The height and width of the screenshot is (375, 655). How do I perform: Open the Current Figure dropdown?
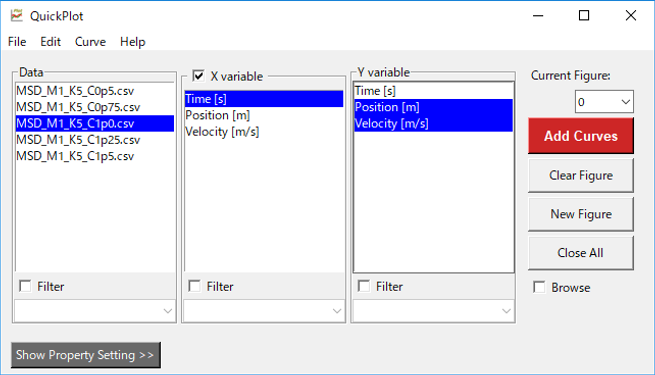pos(604,101)
